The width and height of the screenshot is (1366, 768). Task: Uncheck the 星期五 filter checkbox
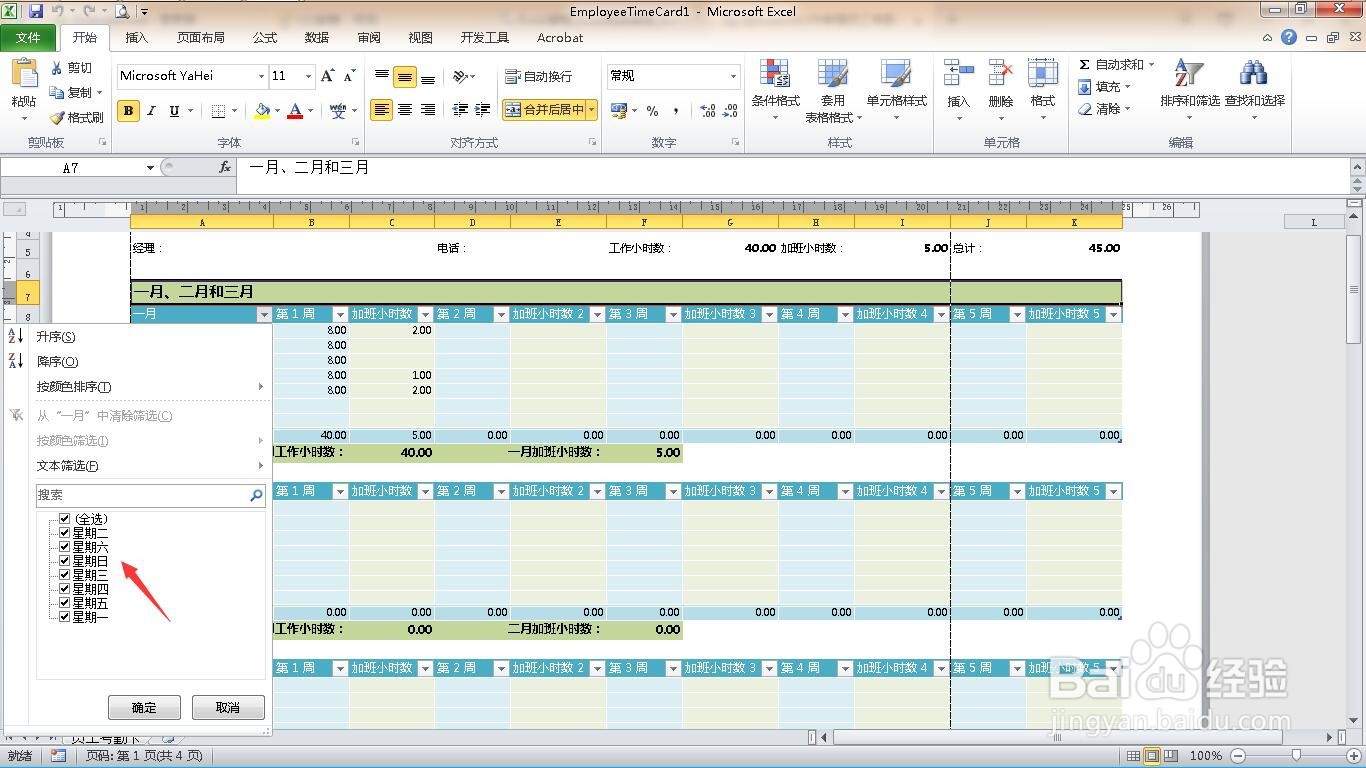(x=65, y=603)
